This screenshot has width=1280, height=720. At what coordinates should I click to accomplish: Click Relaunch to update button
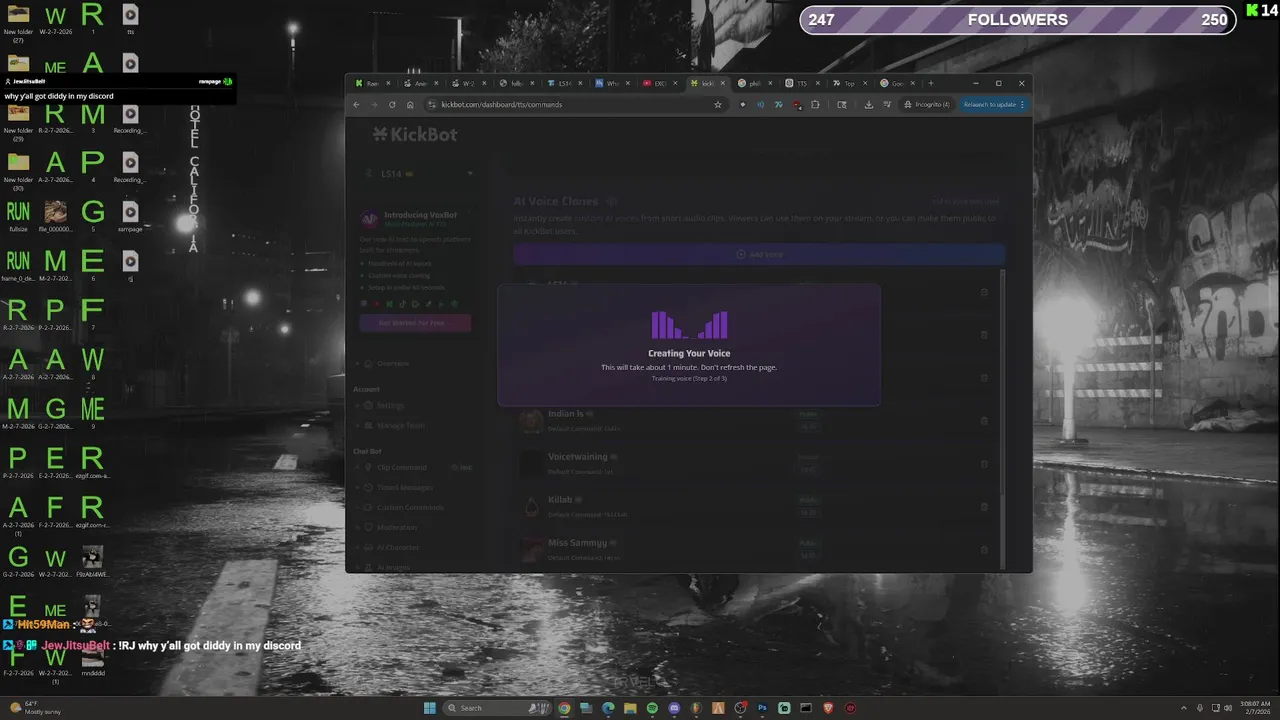point(993,104)
